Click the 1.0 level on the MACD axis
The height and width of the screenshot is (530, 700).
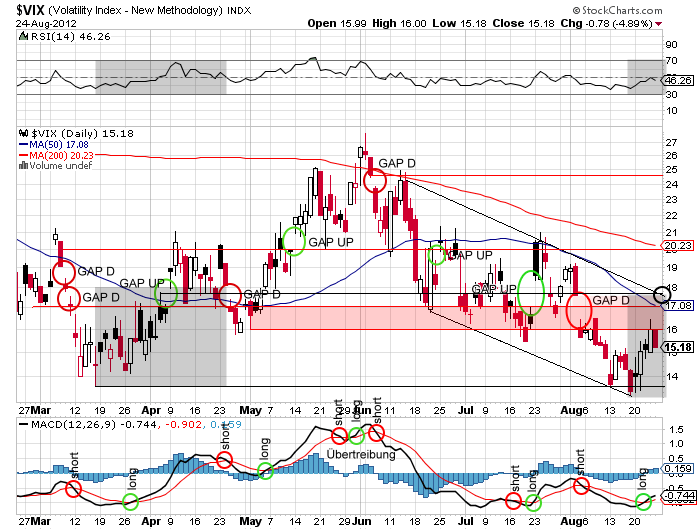click(677, 444)
